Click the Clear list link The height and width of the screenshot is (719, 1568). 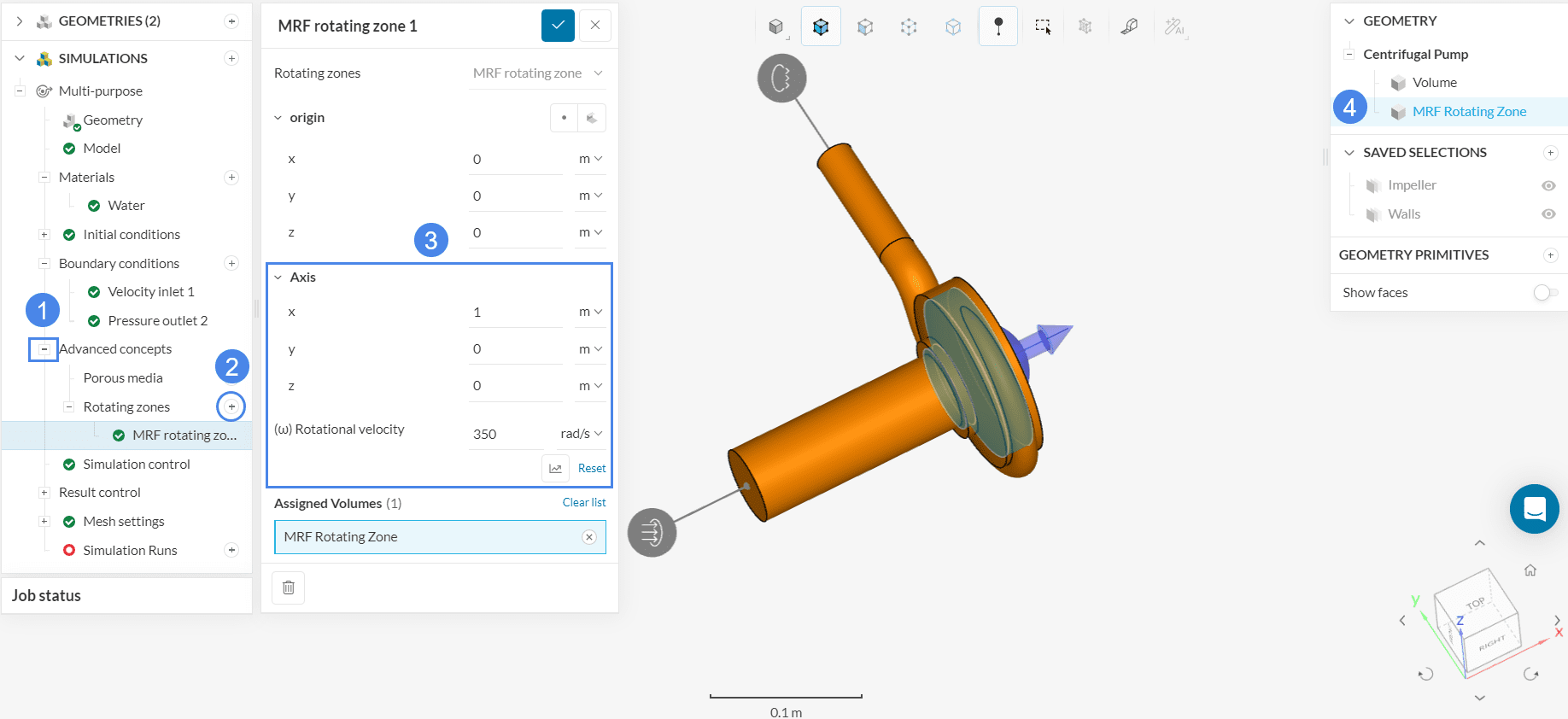(x=584, y=503)
